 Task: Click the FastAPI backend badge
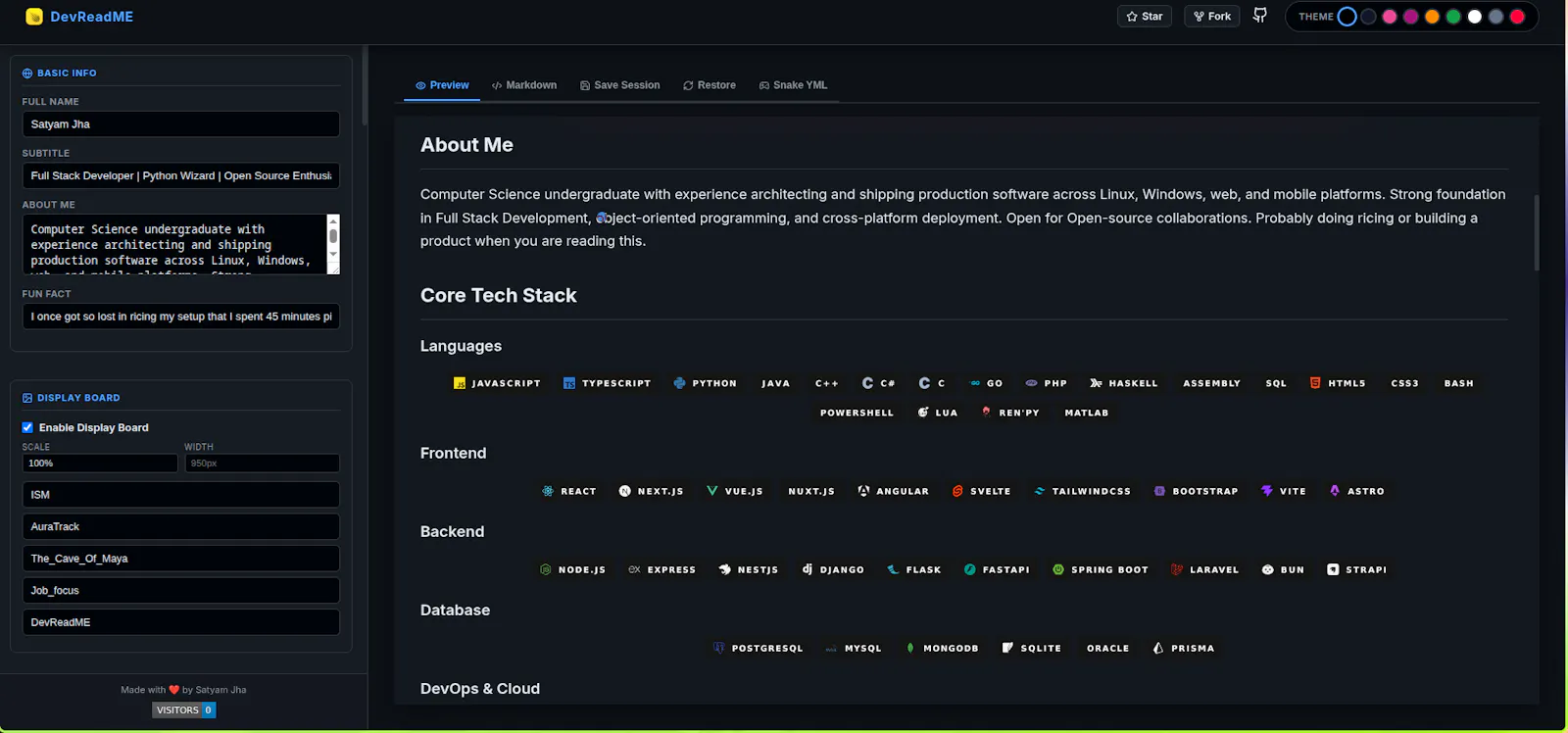(997, 569)
